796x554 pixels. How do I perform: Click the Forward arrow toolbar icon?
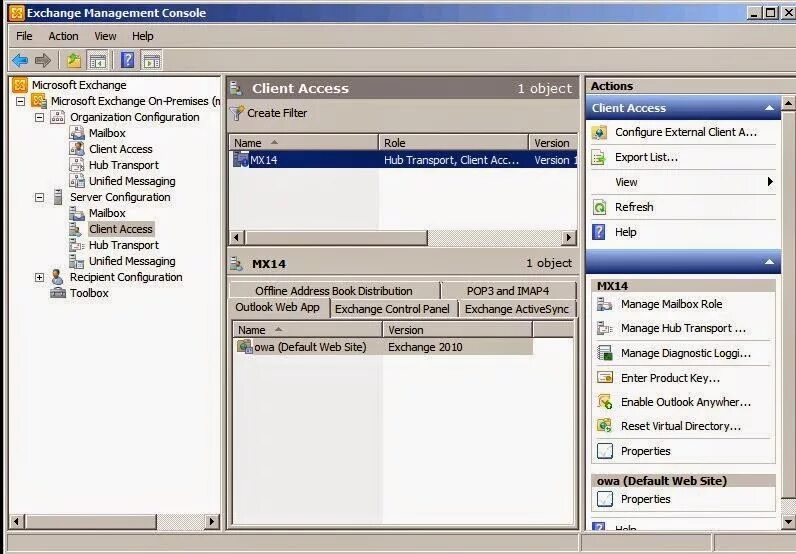tap(43, 60)
